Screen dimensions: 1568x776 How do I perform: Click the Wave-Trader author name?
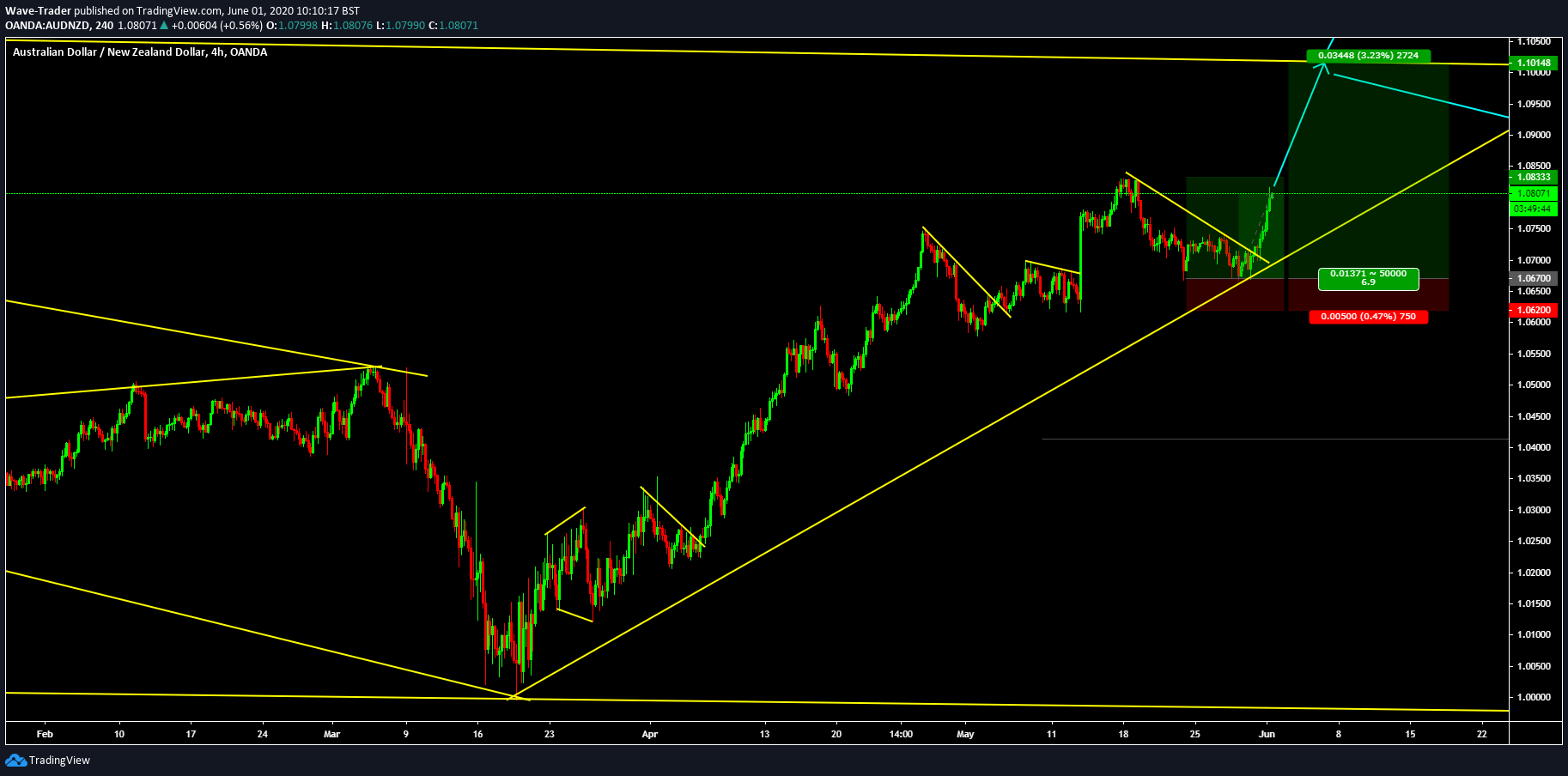tap(38, 11)
